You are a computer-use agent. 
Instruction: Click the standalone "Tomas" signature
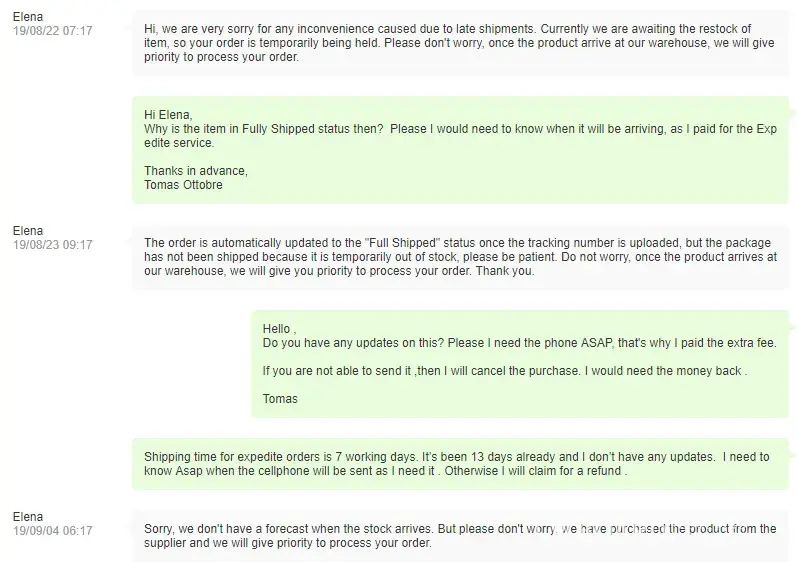click(x=280, y=399)
